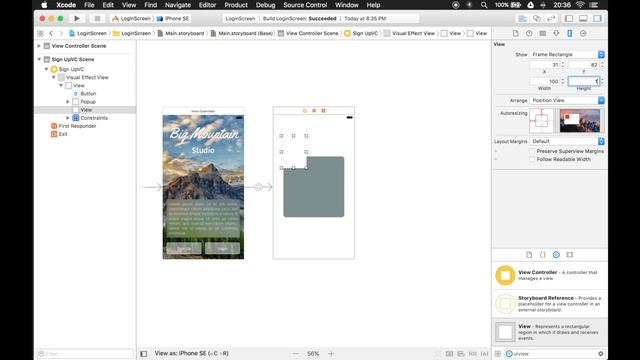This screenshot has width=640, height=360.
Task: Show the Assistant editor
Action: [x=537, y=18]
